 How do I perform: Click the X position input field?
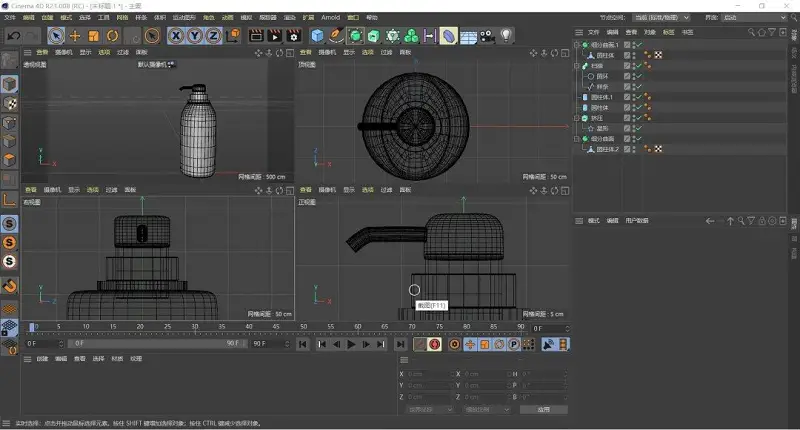[430, 374]
